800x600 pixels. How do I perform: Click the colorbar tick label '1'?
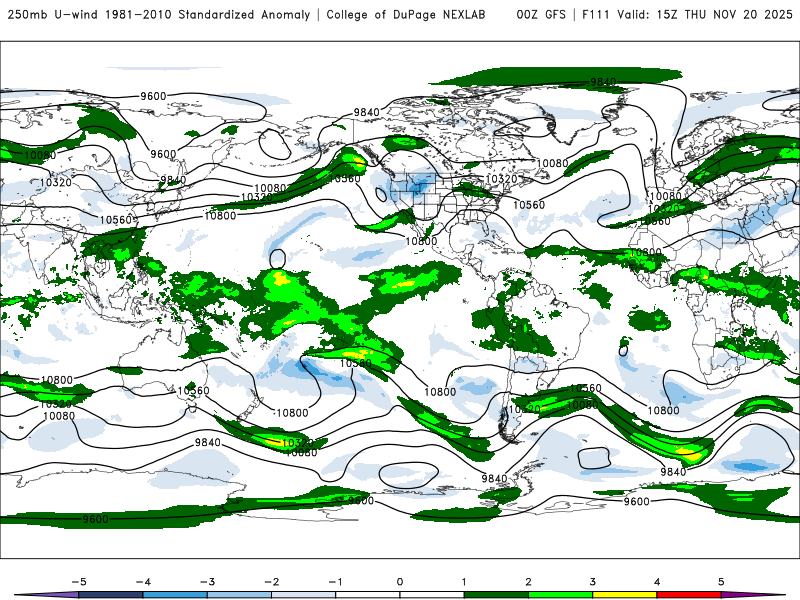pos(464,582)
